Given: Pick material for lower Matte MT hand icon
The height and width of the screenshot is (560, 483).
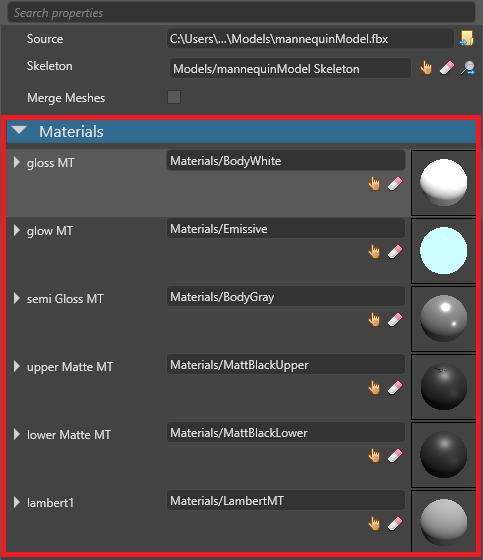Looking at the screenshot, I should coord(374,456).
